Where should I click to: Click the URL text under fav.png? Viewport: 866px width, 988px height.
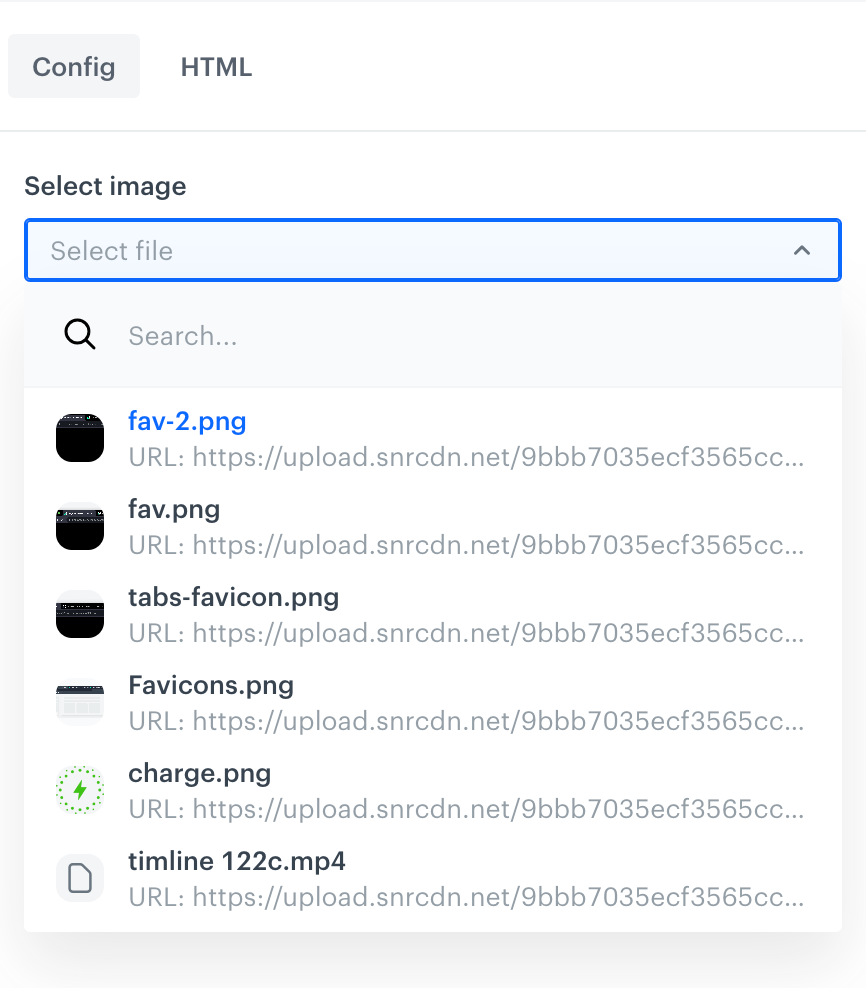[x=463, y=546]
